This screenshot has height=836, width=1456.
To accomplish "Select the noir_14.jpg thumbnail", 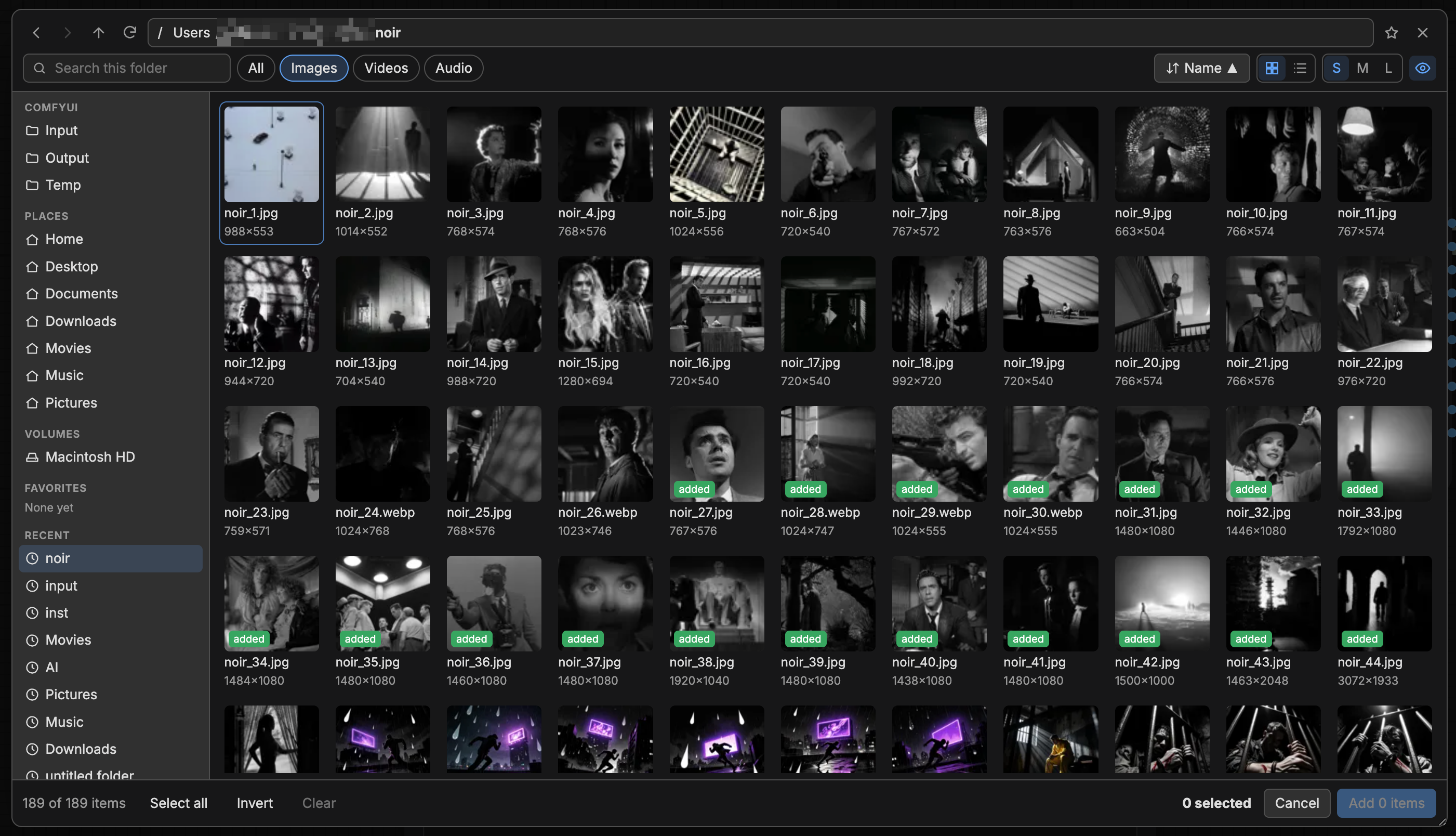I will pos(494,304).
